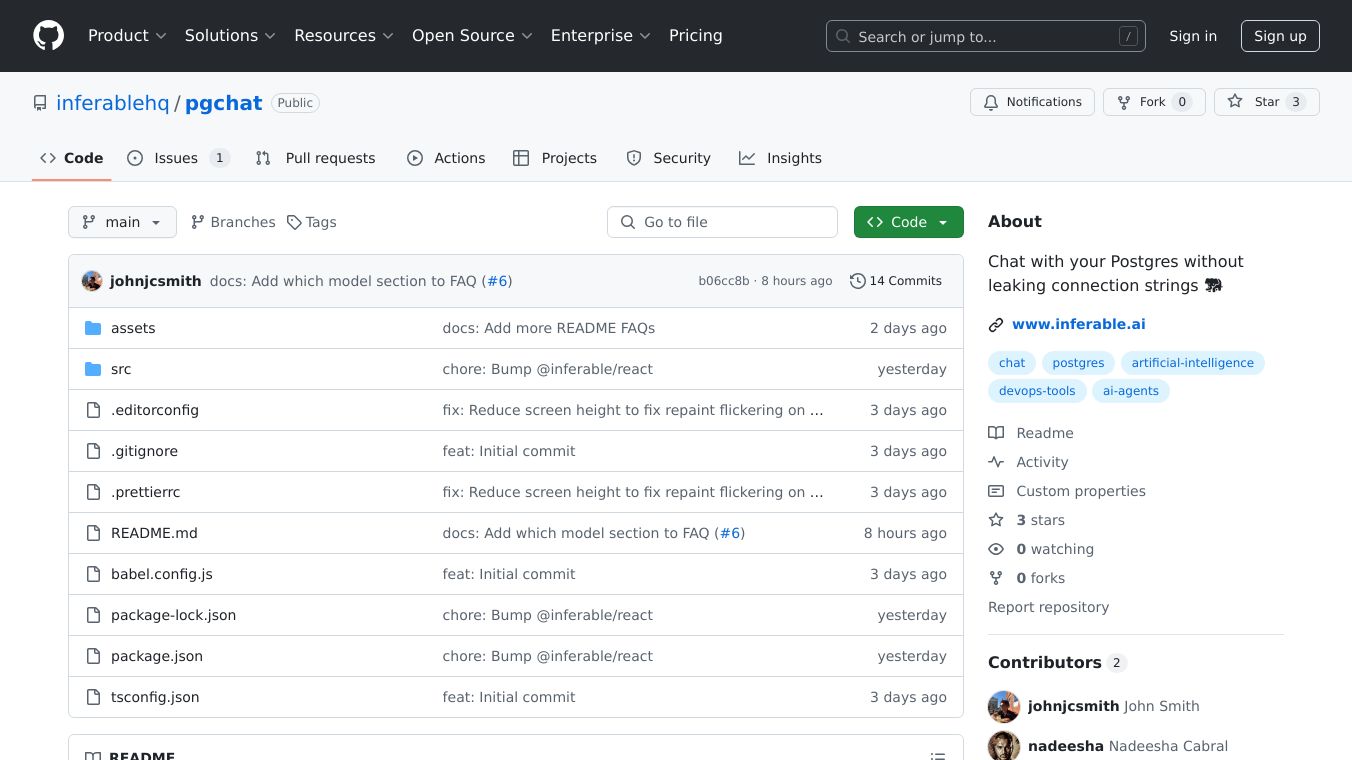Open commit hash b06cc8b

coord(723,281)
